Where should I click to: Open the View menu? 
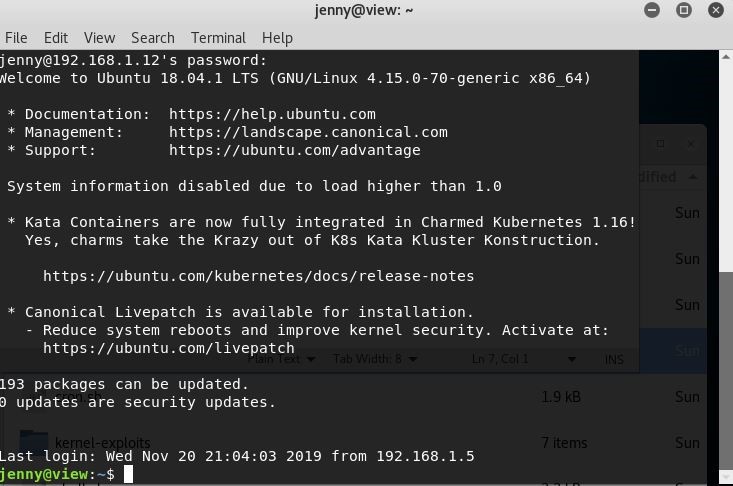[99, 38]
